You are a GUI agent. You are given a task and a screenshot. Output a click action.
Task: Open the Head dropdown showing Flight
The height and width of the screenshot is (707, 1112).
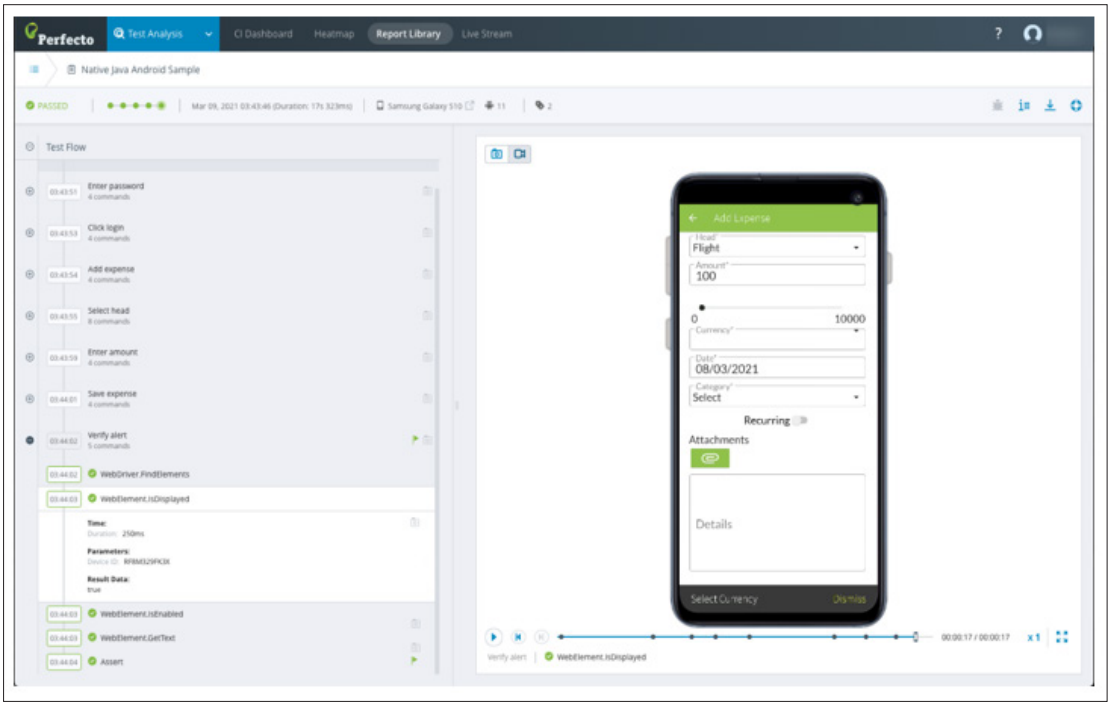pyautogui.click(x=777, y=246)
